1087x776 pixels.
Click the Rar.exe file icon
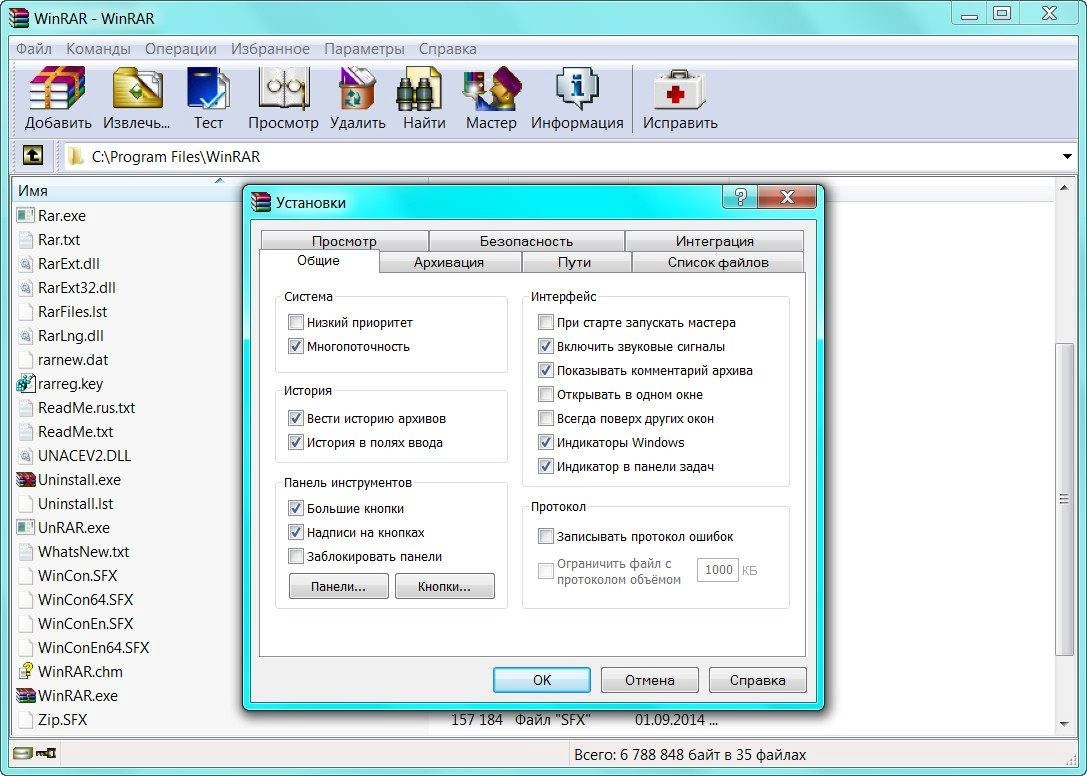[26, 216]
